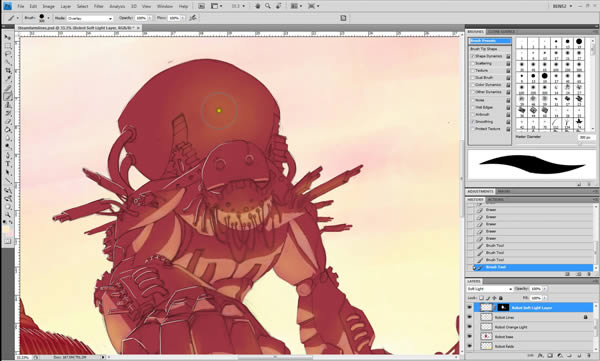
Task: Open the Layers panel Opacity arrow
Action: (x=545, y=289)
